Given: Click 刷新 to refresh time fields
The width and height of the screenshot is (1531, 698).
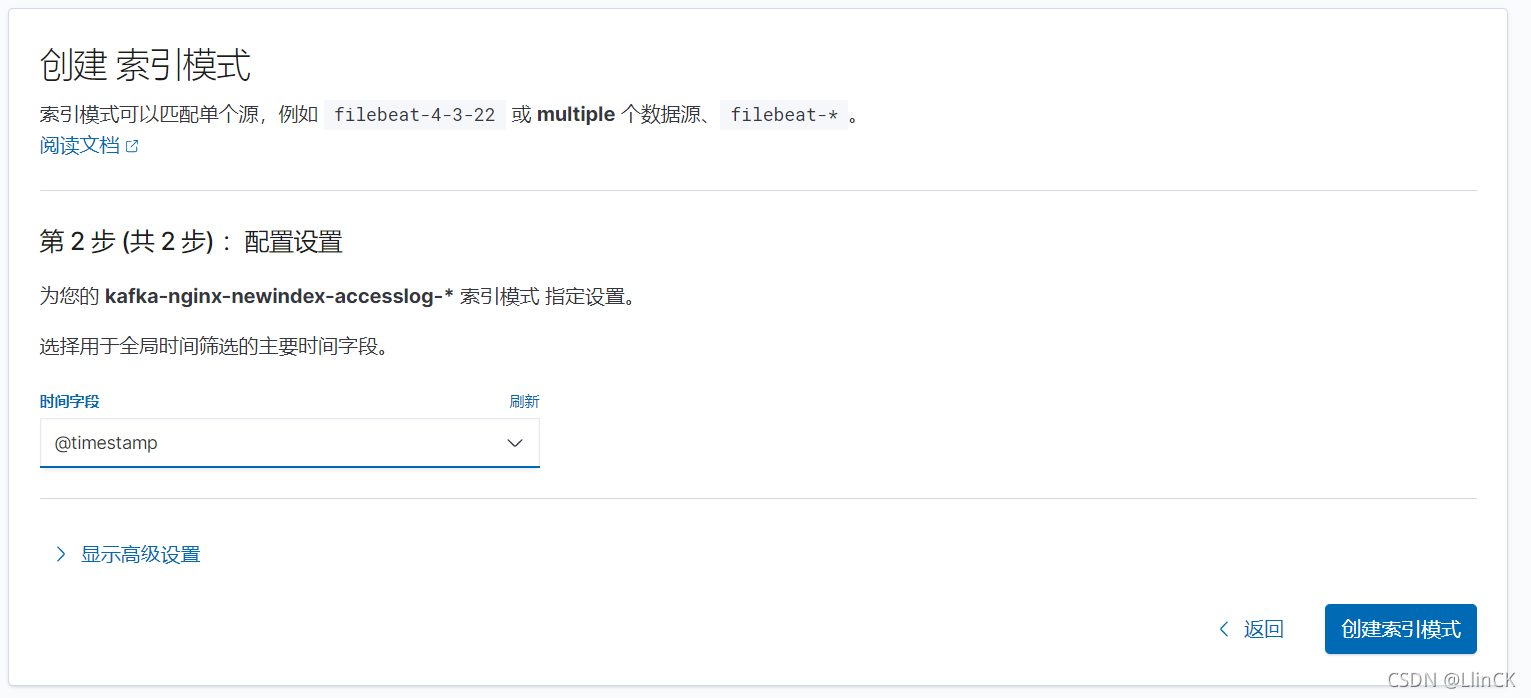Looking at the screenshot, I should coord(524,401).
